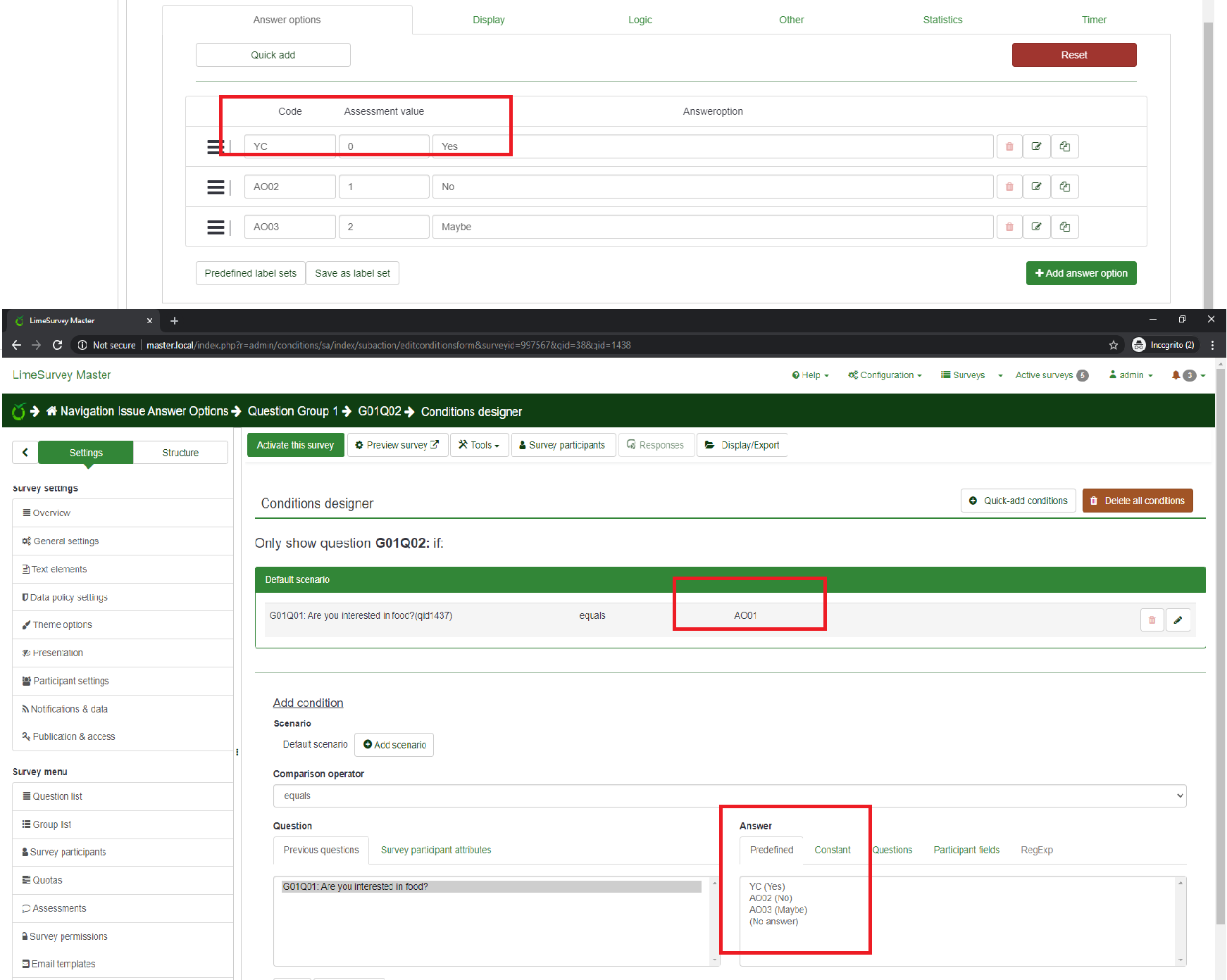1227x980 pixels.
Task: Edit the AO02 answer option
Action: pyautogui.click(x=1037, y=187)
